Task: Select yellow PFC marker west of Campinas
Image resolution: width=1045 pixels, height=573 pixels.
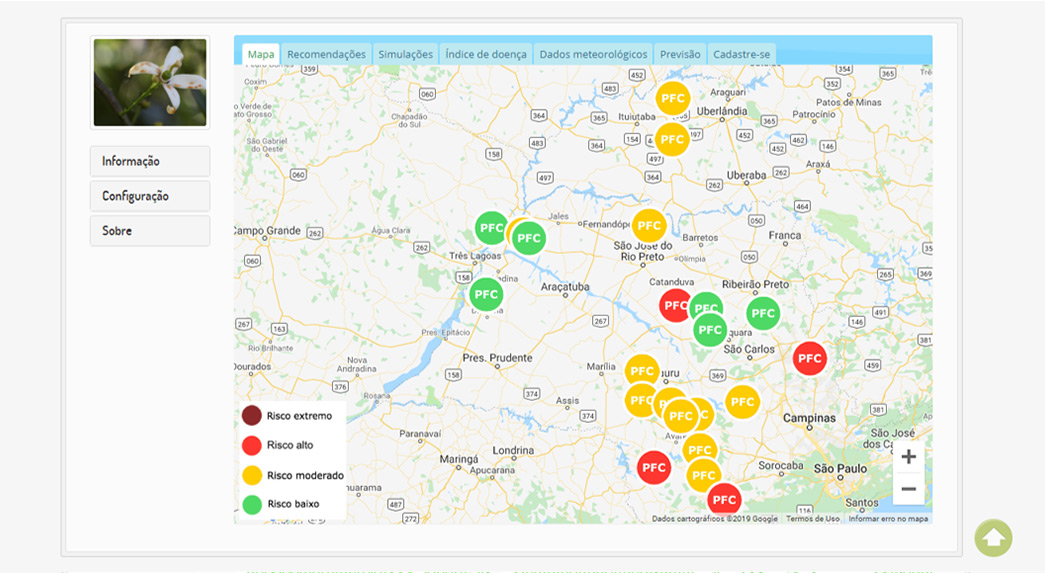Action: (x=742, y=402)
